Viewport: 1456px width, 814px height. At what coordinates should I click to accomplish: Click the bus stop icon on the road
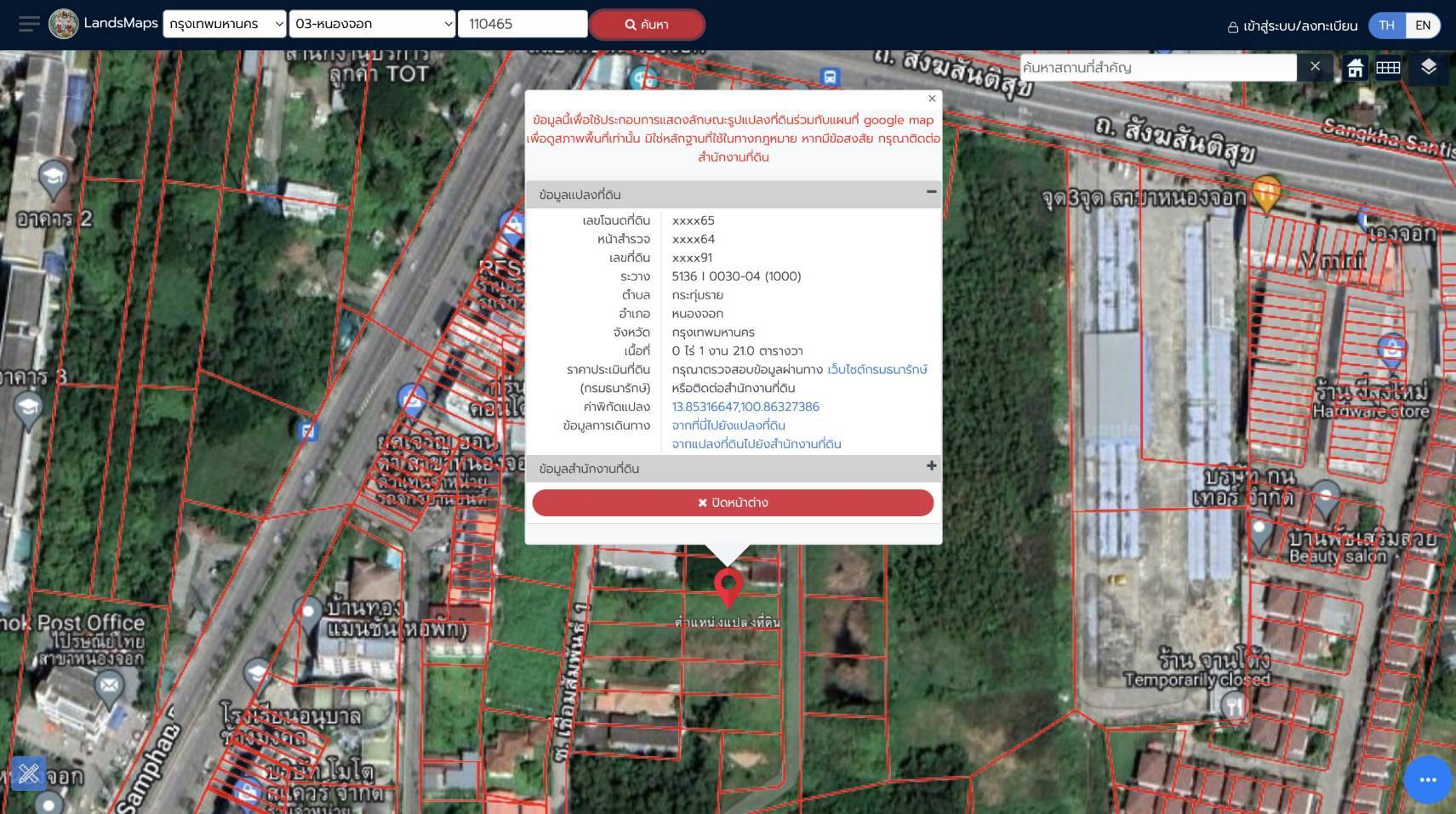[x=830, y=77]
